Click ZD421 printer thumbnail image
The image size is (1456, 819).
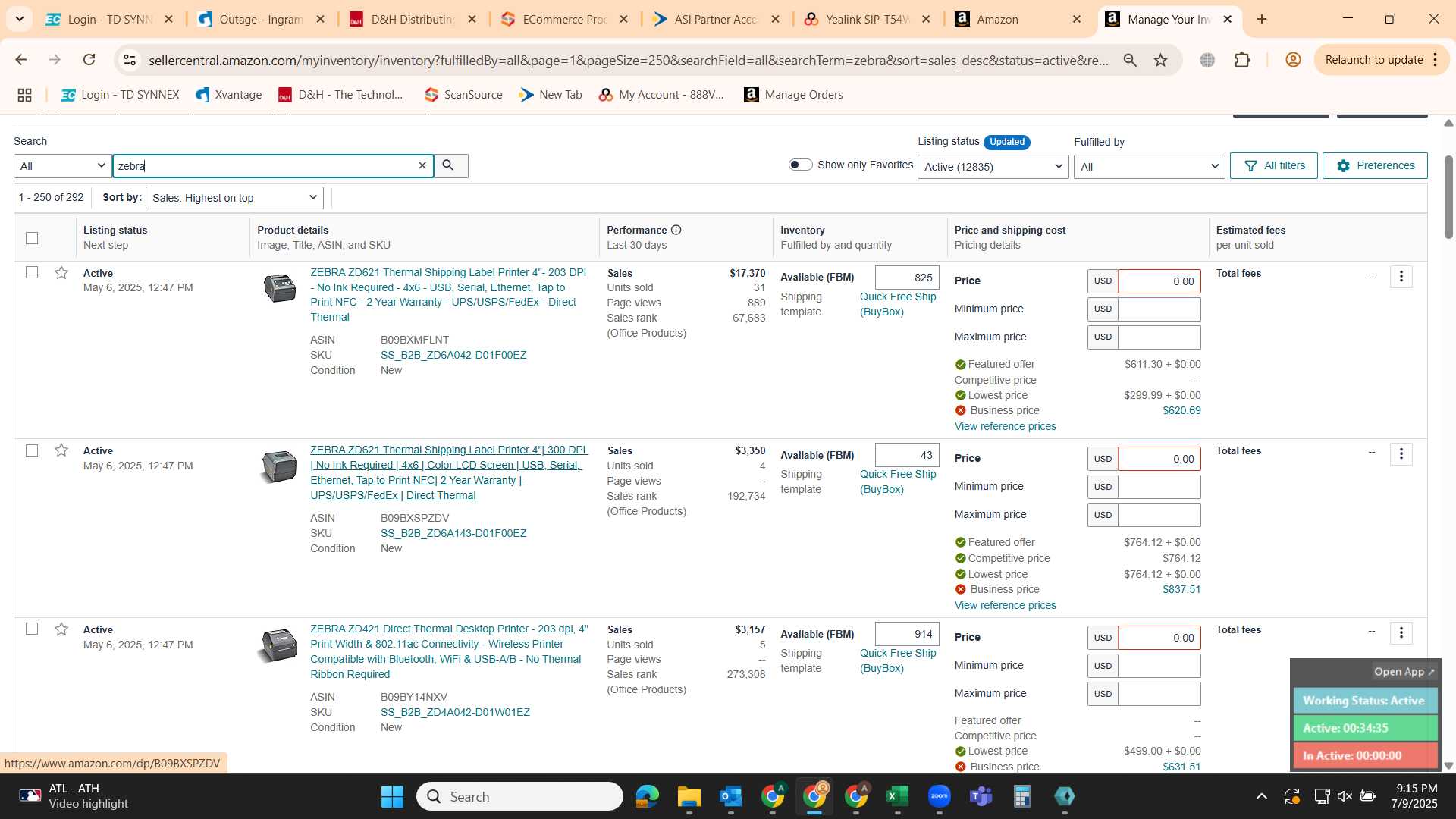(278, 645)
